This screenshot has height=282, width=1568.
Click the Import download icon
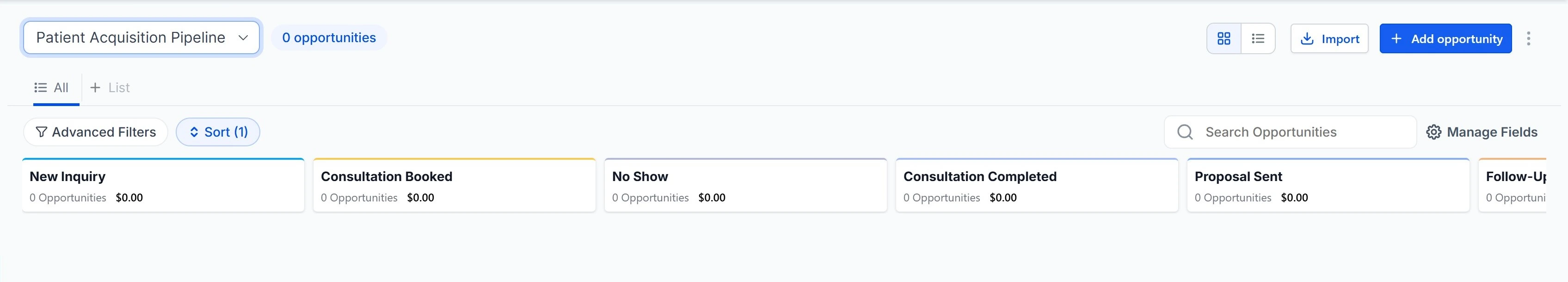pos(1306,39)
